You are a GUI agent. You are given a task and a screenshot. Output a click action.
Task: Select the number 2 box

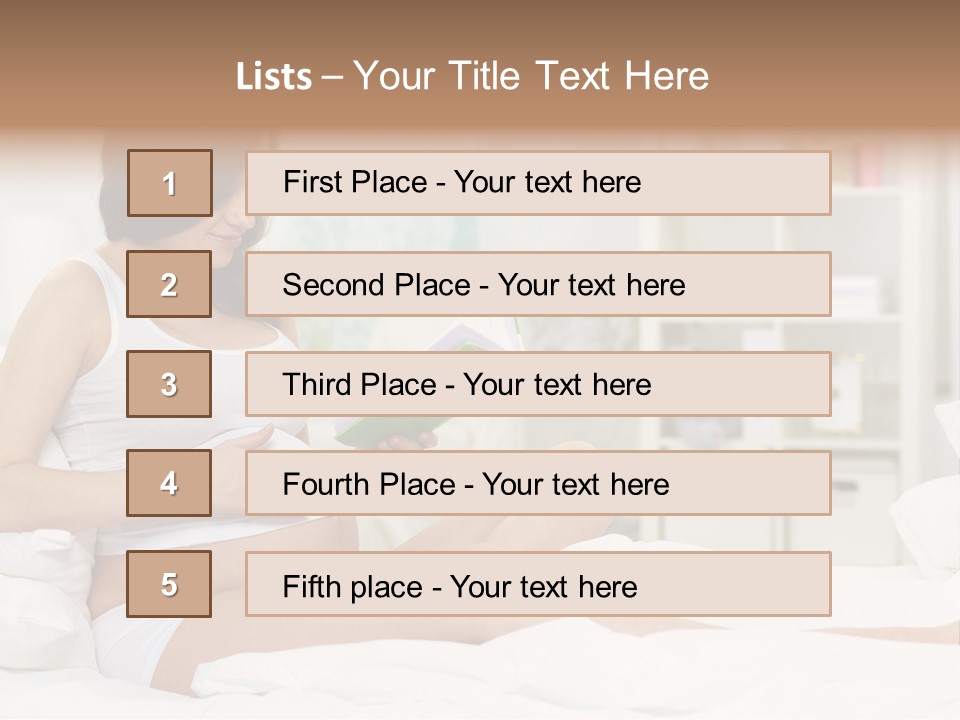pyautogui.click(x=169, y=284)
